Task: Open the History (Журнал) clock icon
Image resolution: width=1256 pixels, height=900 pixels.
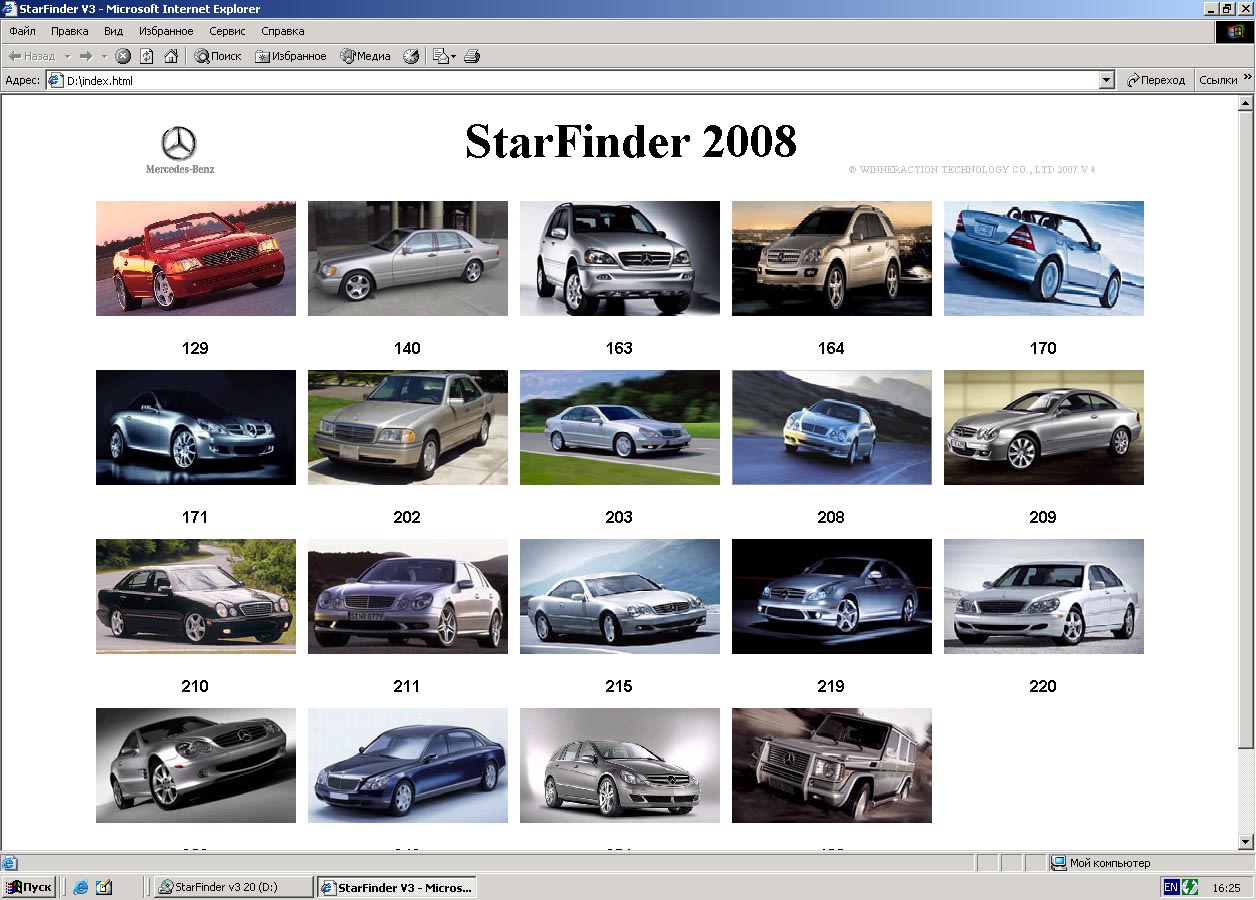Action: pos(411,56)
